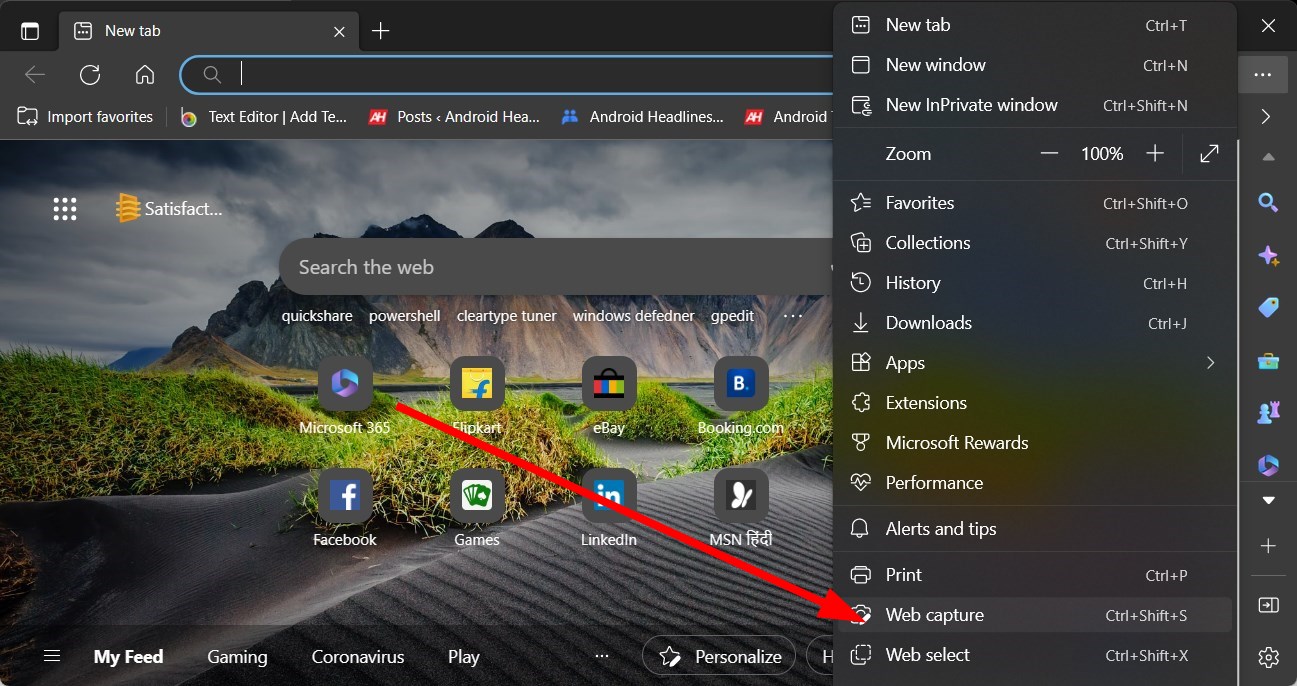Open the app launcher grid
Viewport: 1297px width, 686px height.
point(65,208)
